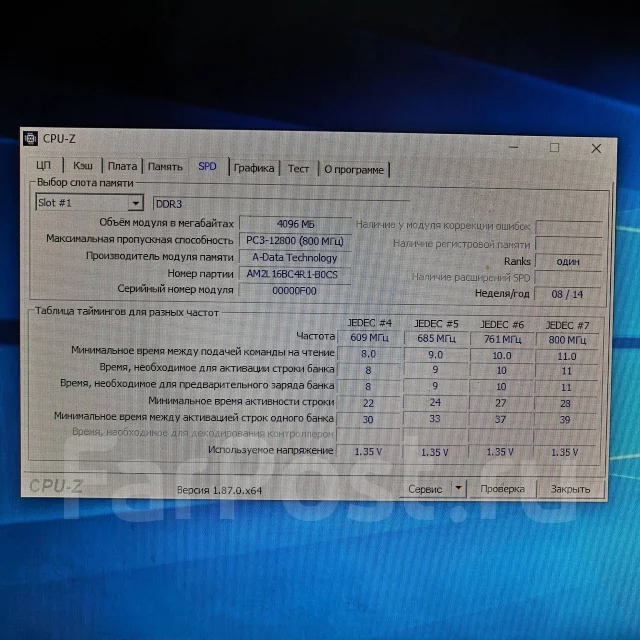Click the 37 bank cycle time cell
The height and width of the screenshot is (640, 640).
click(500, 420)
